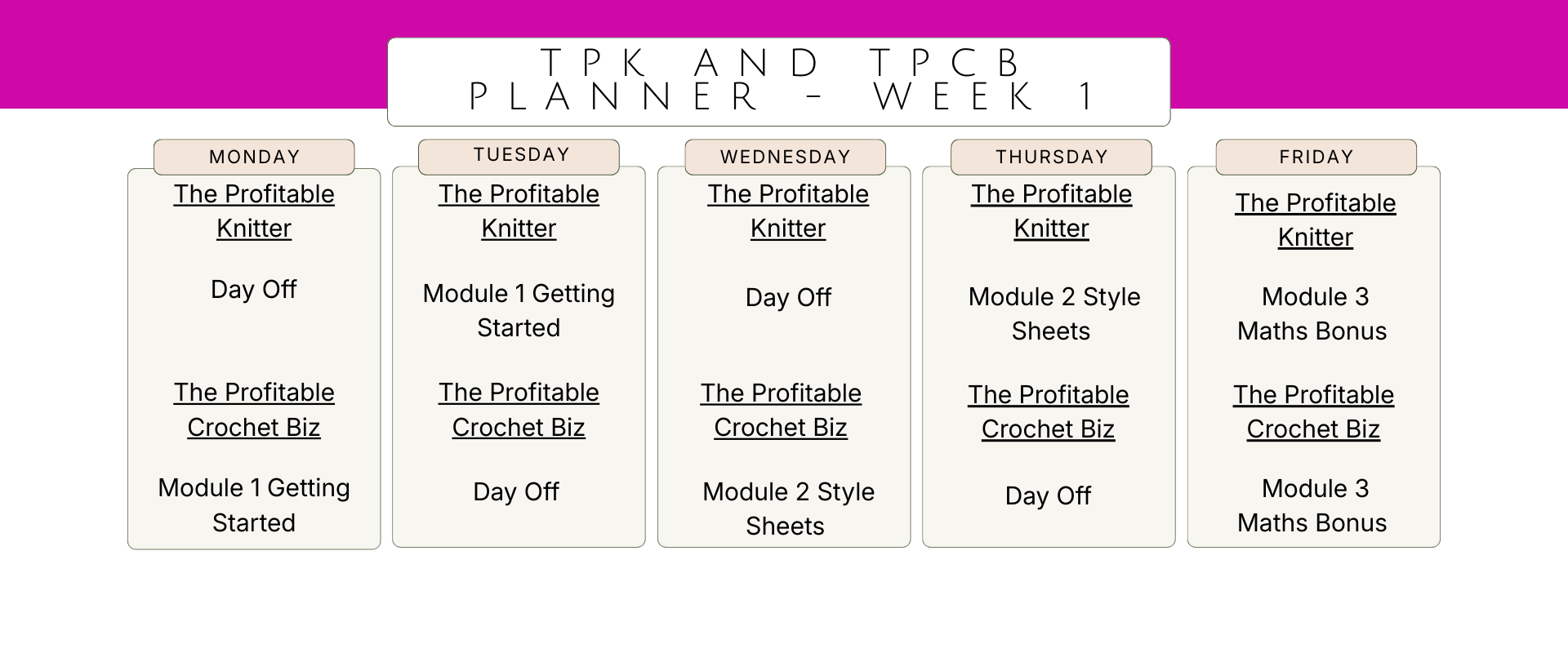Select the TUESDAY day header
The width and height of the screenshot is (1568, 653).
click(519, 157)
